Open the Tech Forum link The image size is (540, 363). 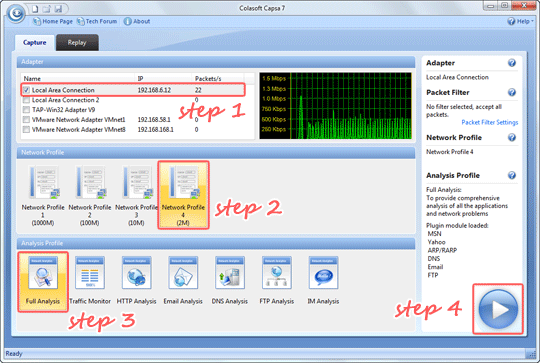[x=97, y=21]
